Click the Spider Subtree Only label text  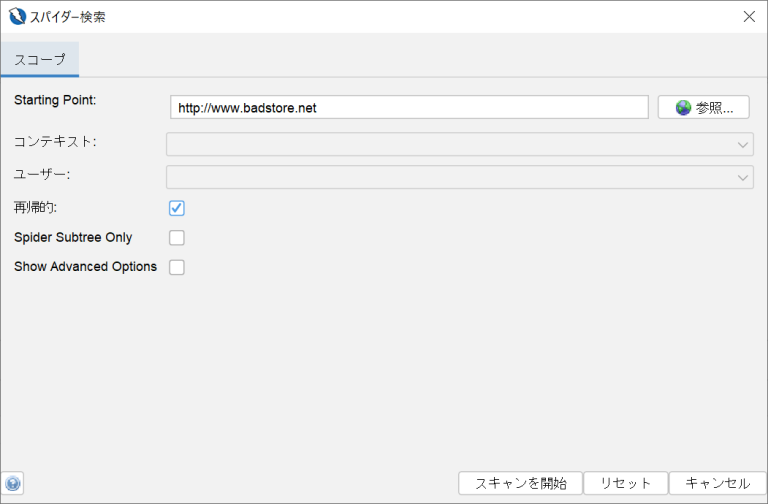pos(73,238)
